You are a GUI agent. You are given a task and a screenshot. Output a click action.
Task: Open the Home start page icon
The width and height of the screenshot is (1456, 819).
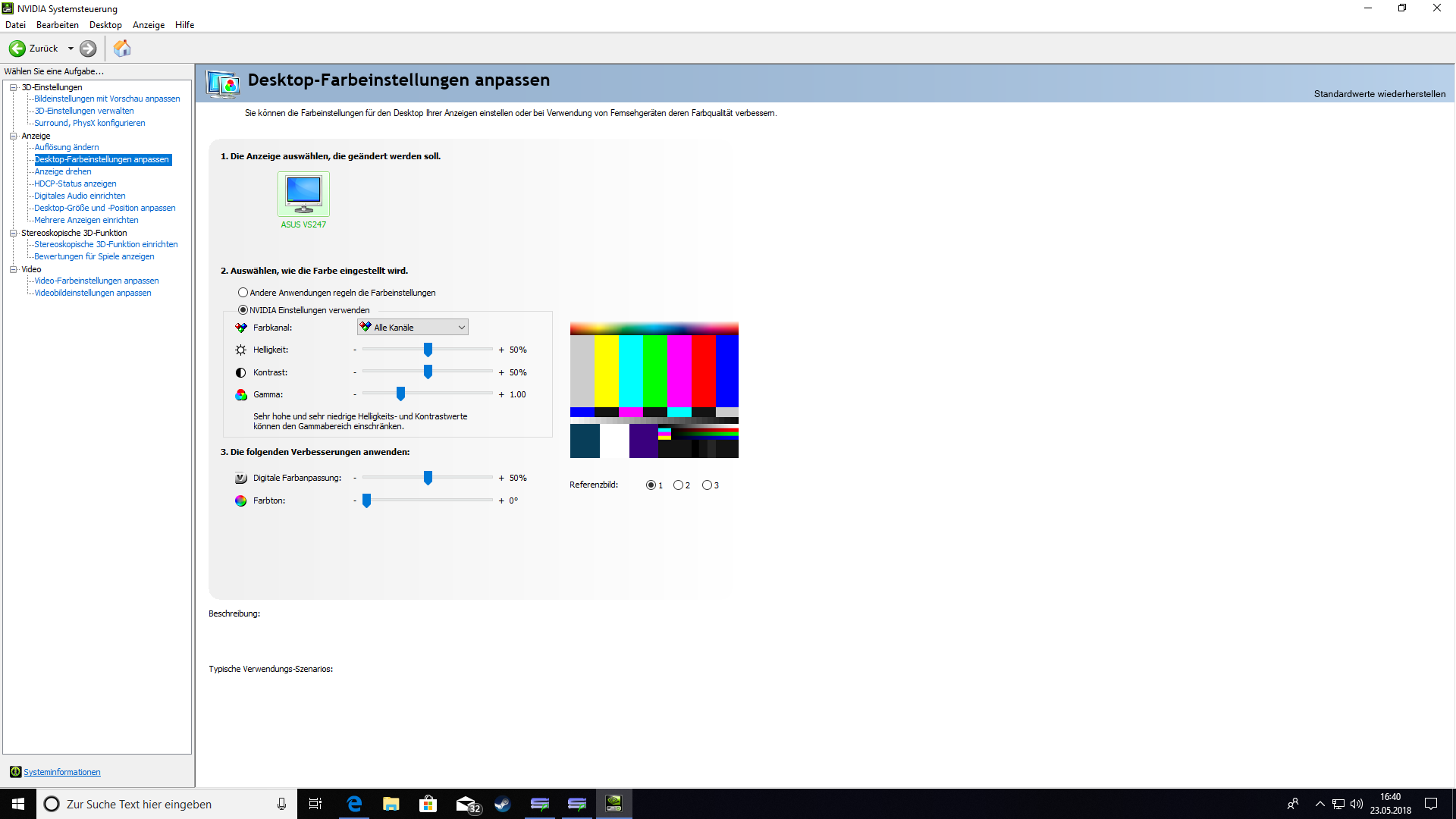tap(122, 49)
